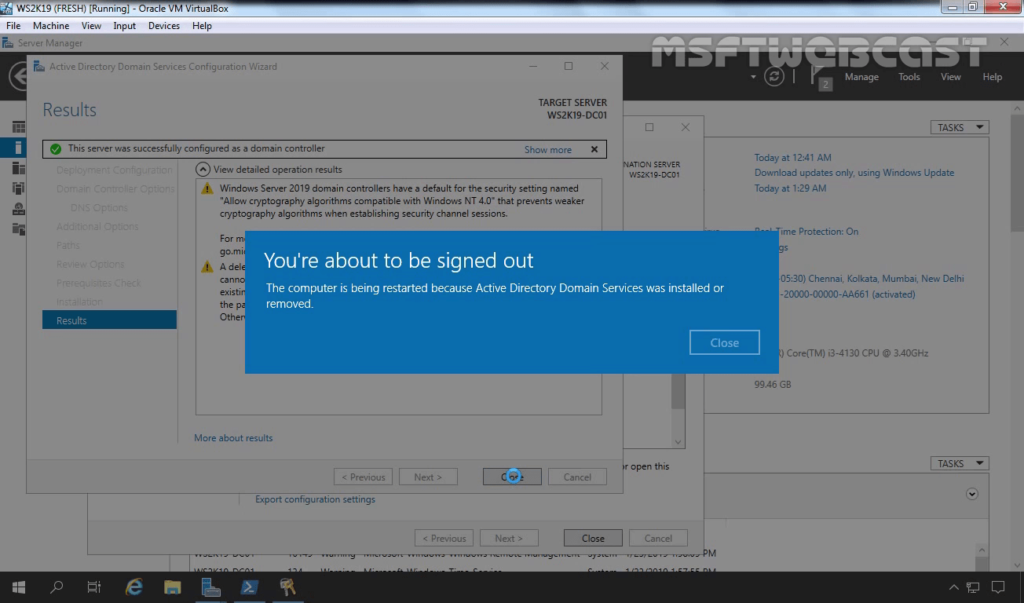The height and width of the screenshot is (603, 1024).
Task: Open the dropdown arrow beside refresh
Action: [x=753, y=77]
